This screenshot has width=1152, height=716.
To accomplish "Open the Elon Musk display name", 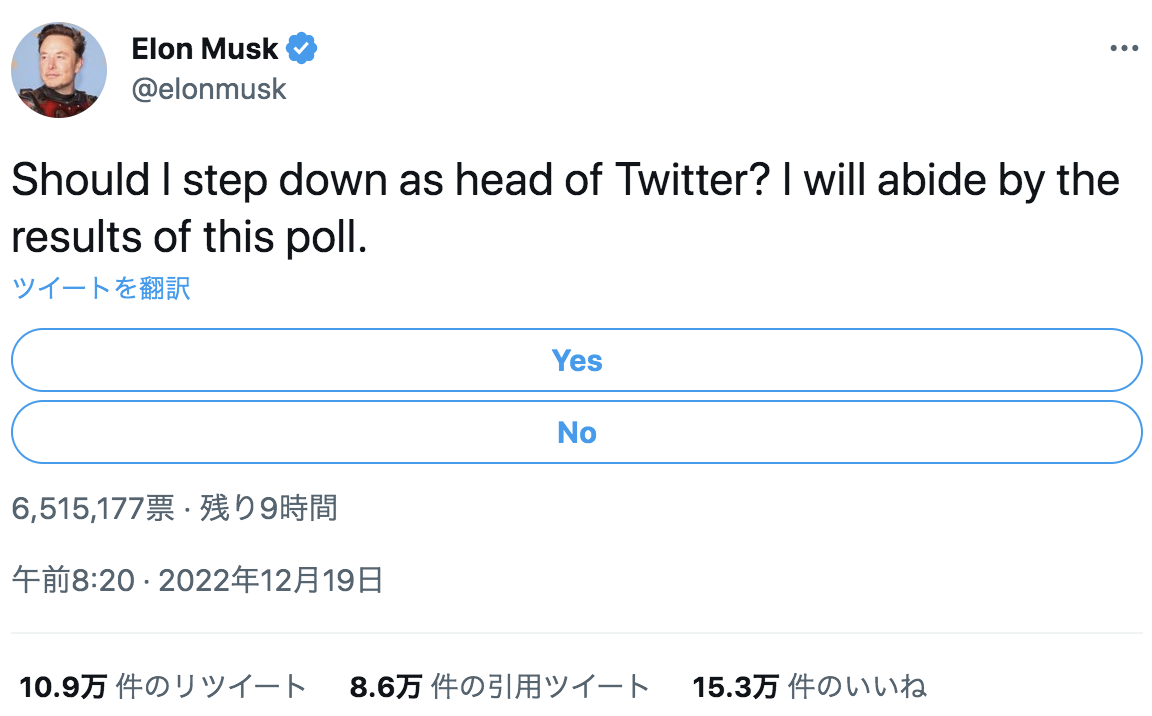I will pyautogui.click(x=205, y=49).
